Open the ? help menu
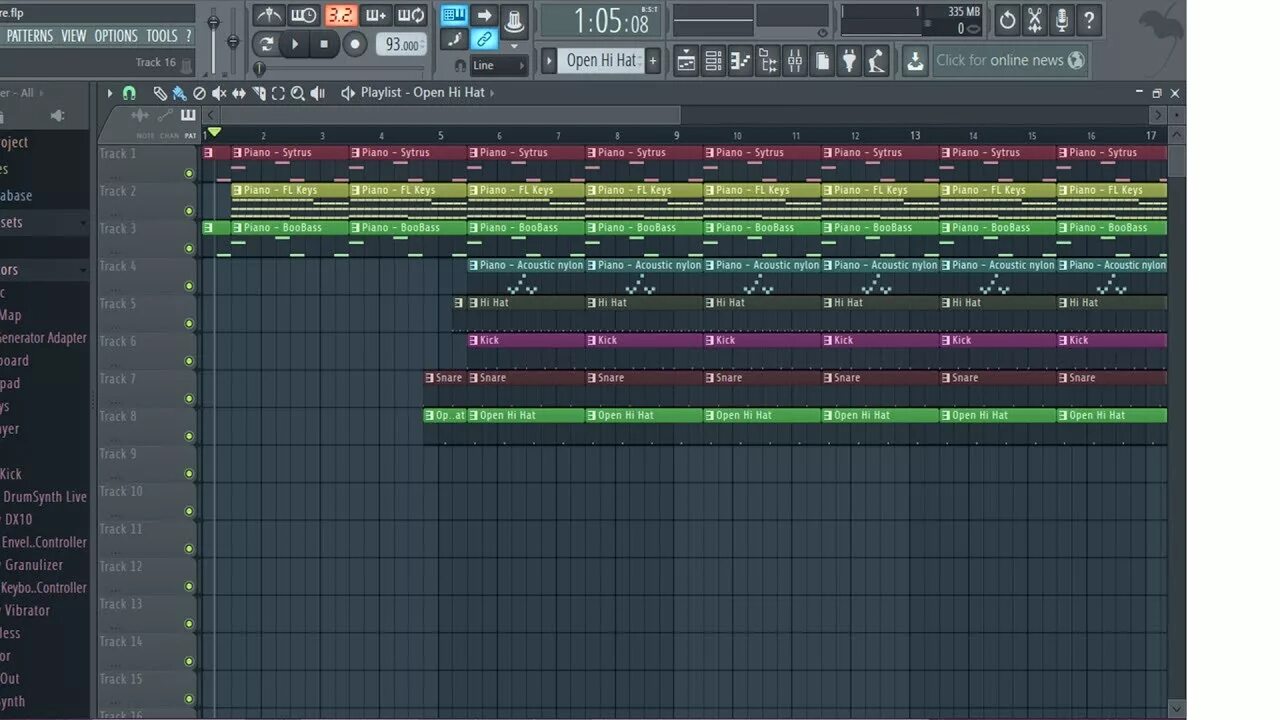1280x720 pixels. (x=188, y=36)
